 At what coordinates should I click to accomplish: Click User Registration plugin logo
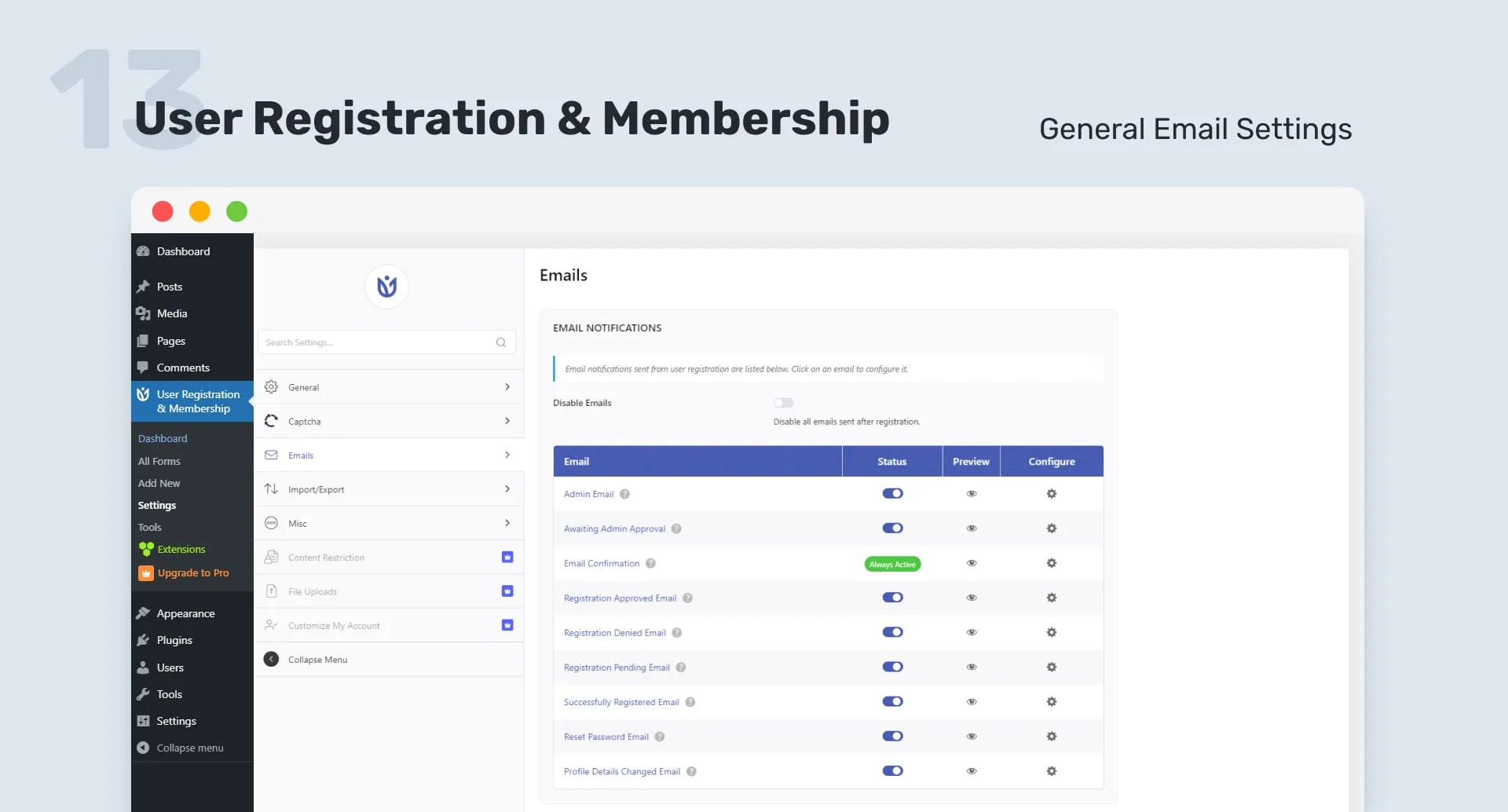click(386, 287)
